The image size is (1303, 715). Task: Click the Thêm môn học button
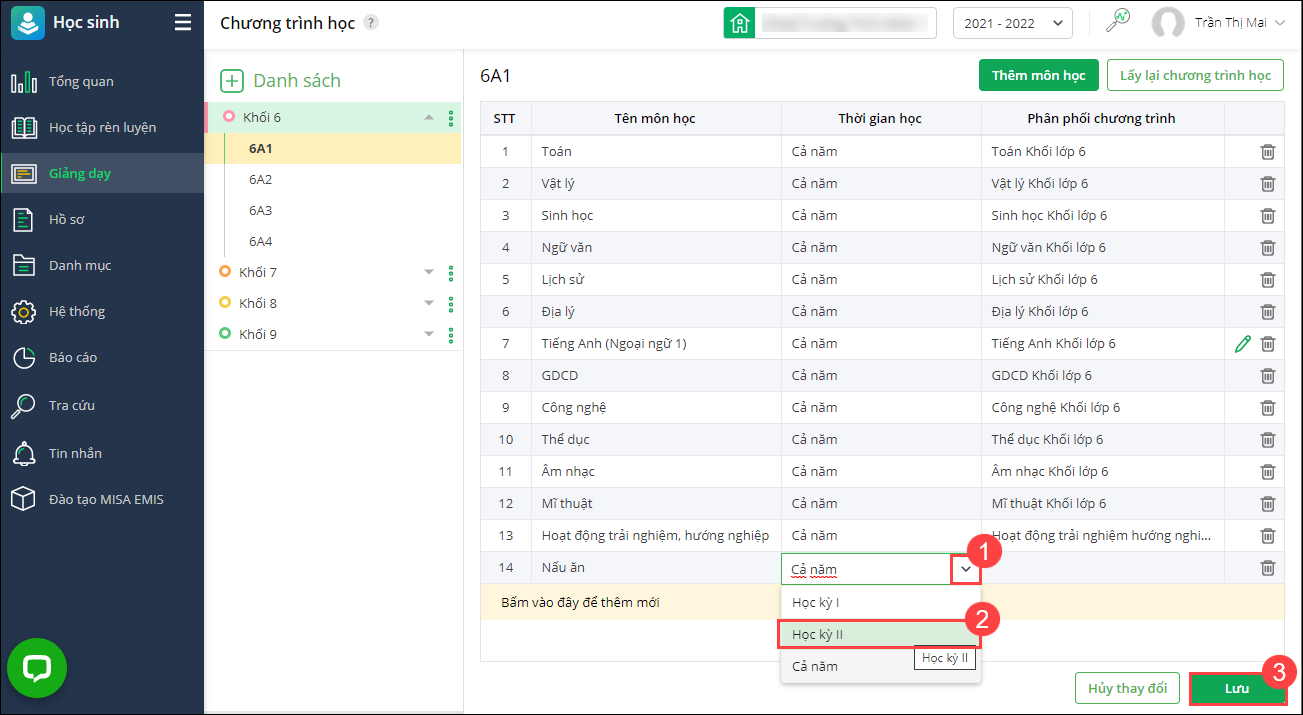1038,75
